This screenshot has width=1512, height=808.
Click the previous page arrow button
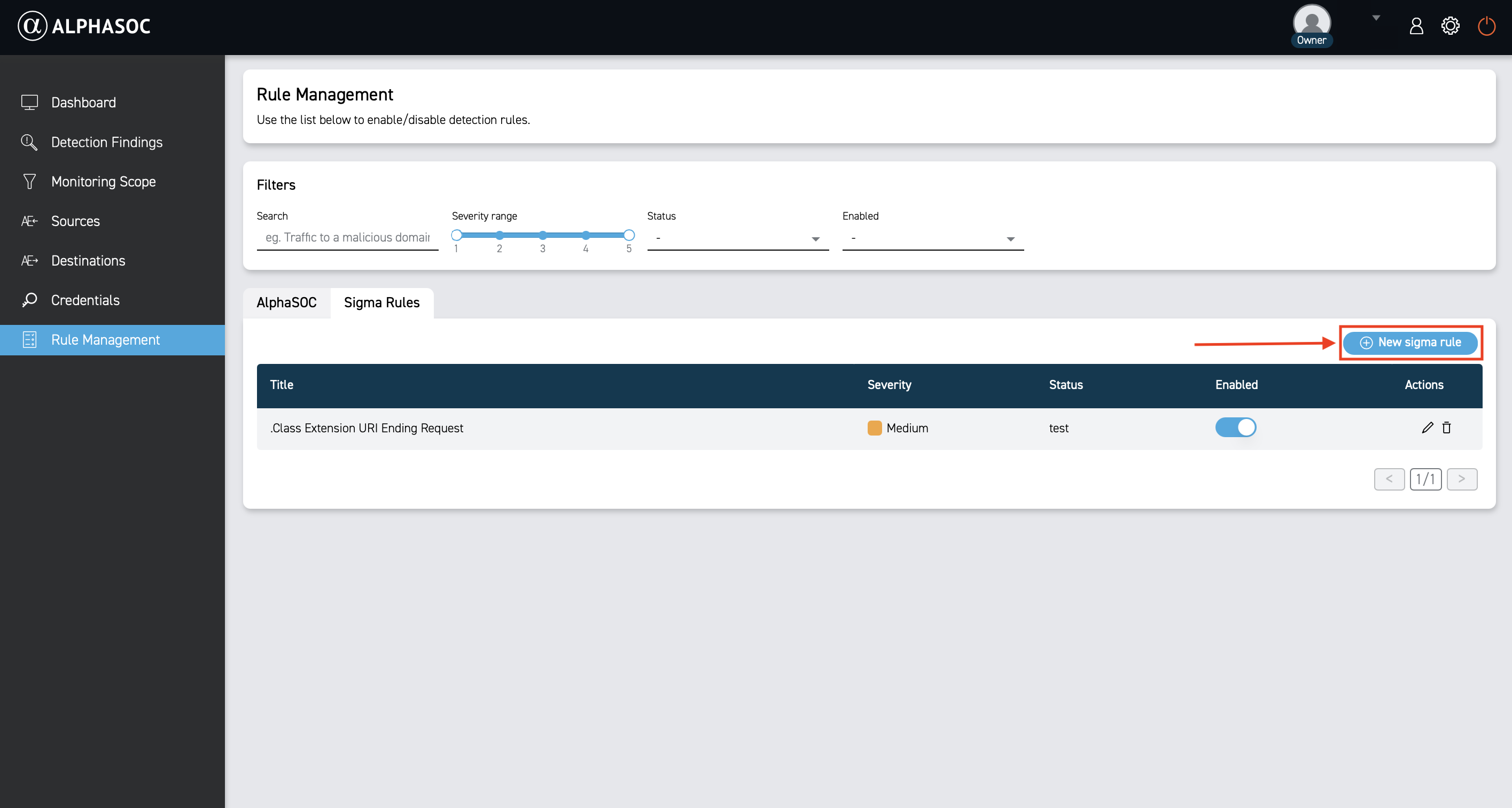point(1389,479)
